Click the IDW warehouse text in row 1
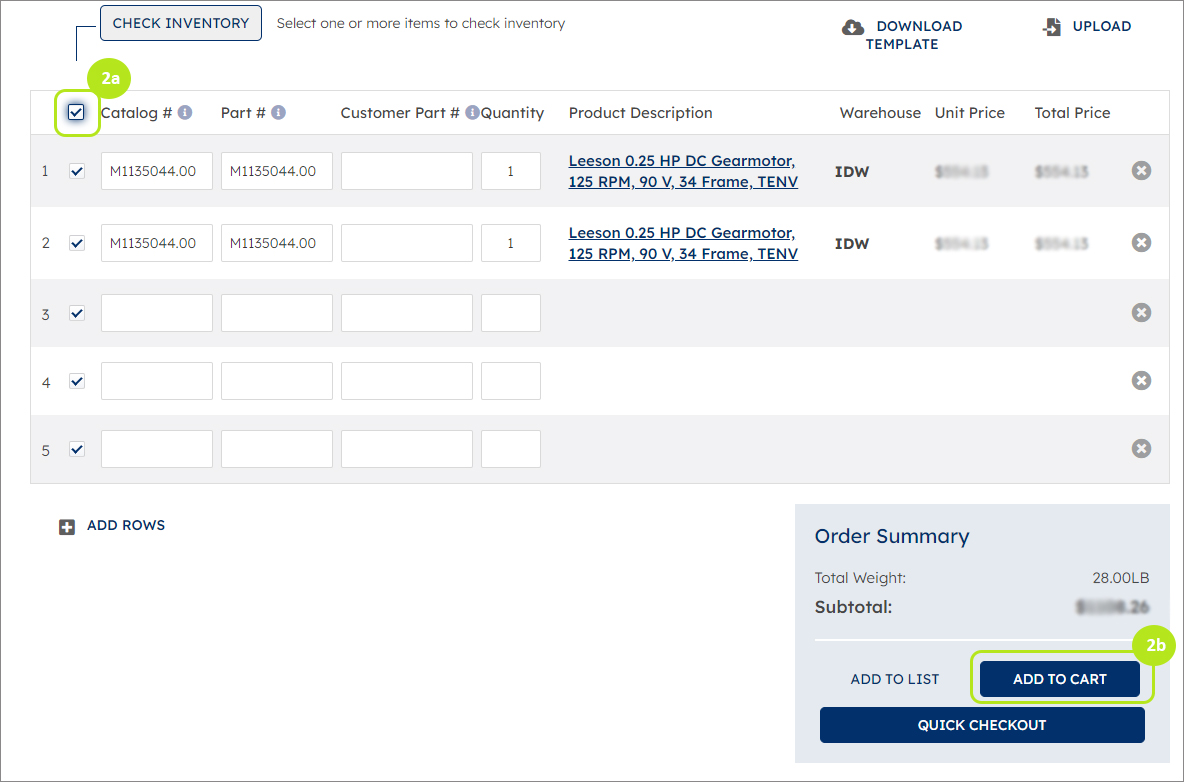 click(852, 172)
